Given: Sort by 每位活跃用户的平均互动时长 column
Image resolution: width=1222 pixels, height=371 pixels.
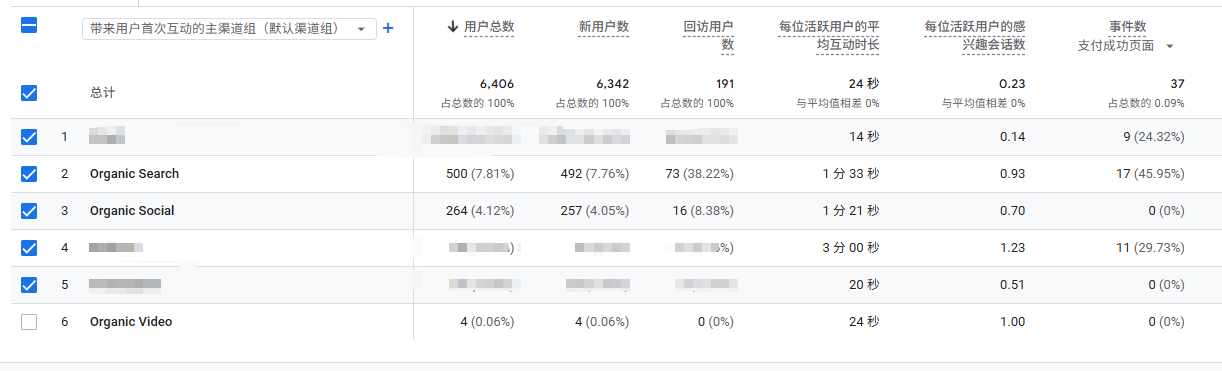Looking at the screenshot, I should tap(829, 36).
